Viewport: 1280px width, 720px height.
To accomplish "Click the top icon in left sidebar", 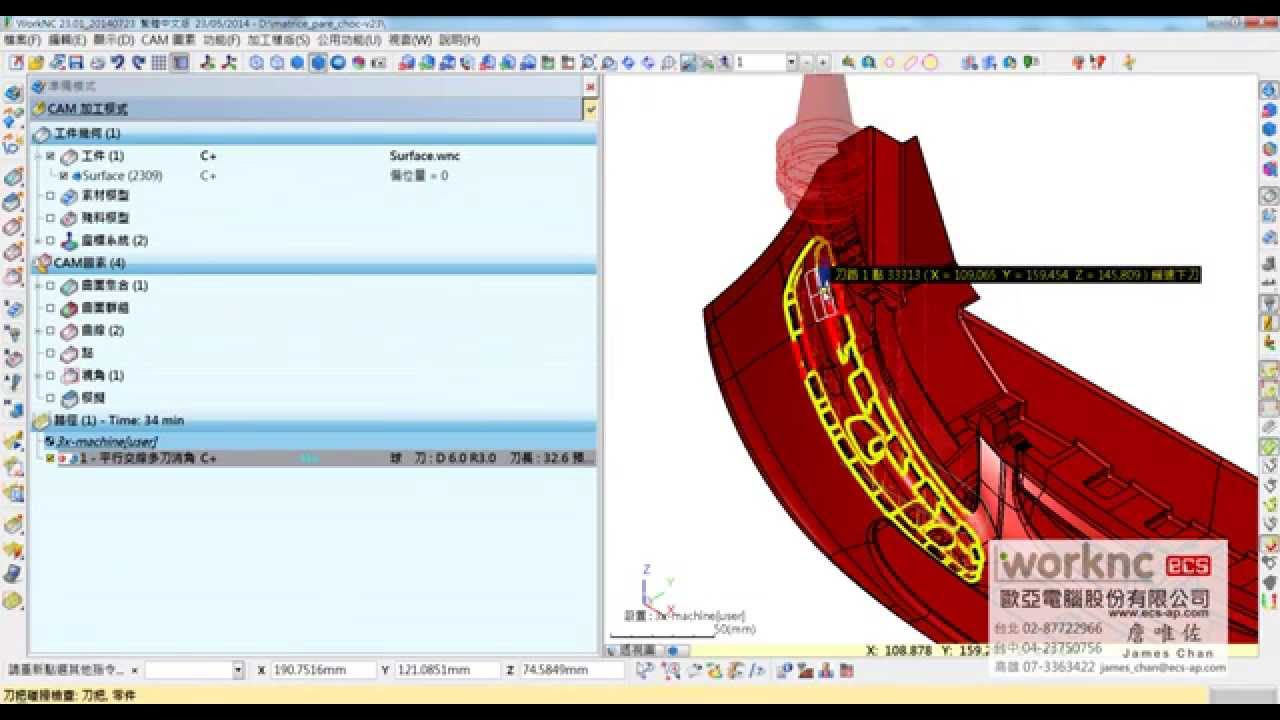I will coord(13,93).
